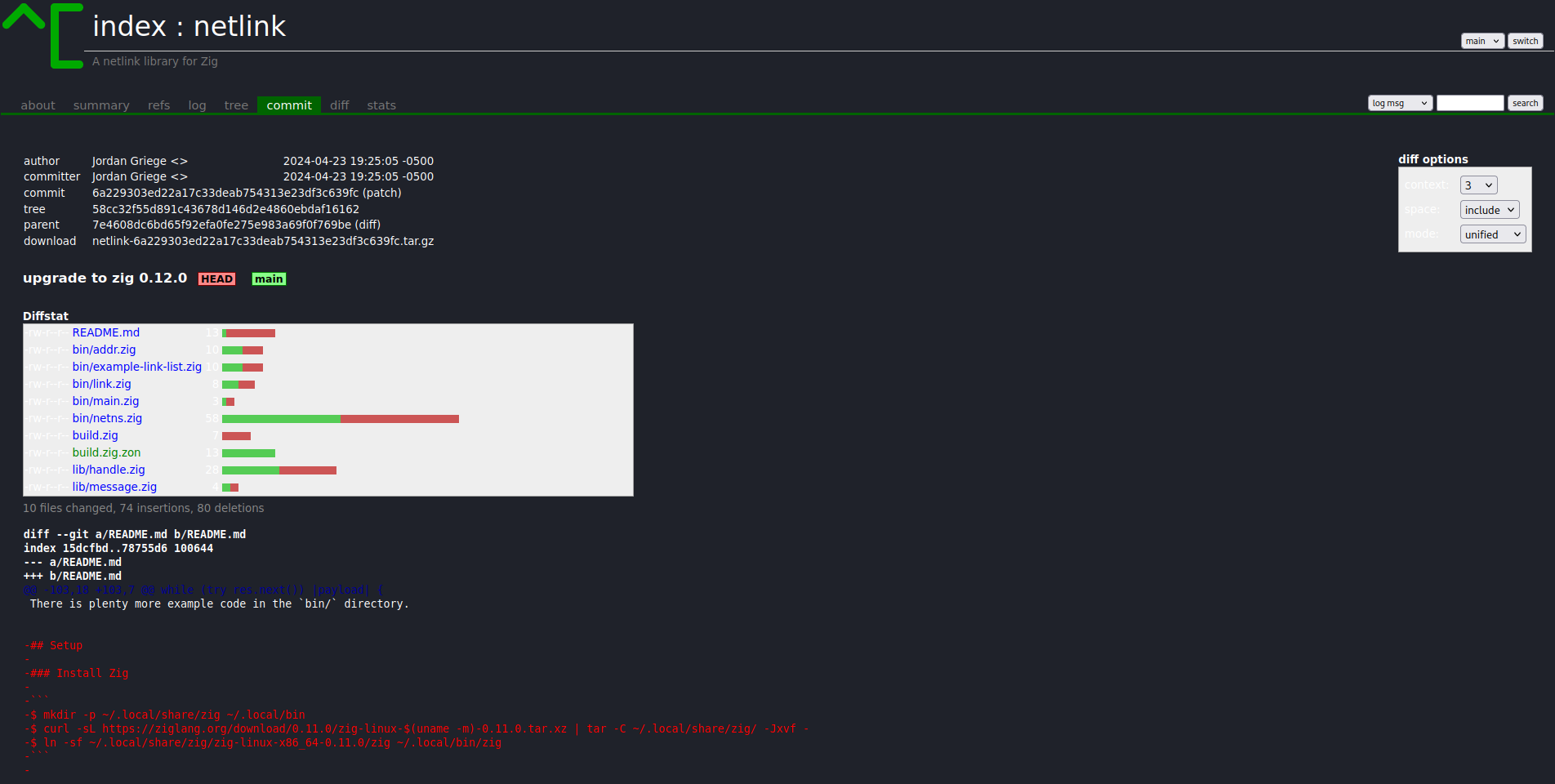Click the 10 files changed summary text
The width and height of the screenshot is (1555, 784).
[x=144, y=508]
